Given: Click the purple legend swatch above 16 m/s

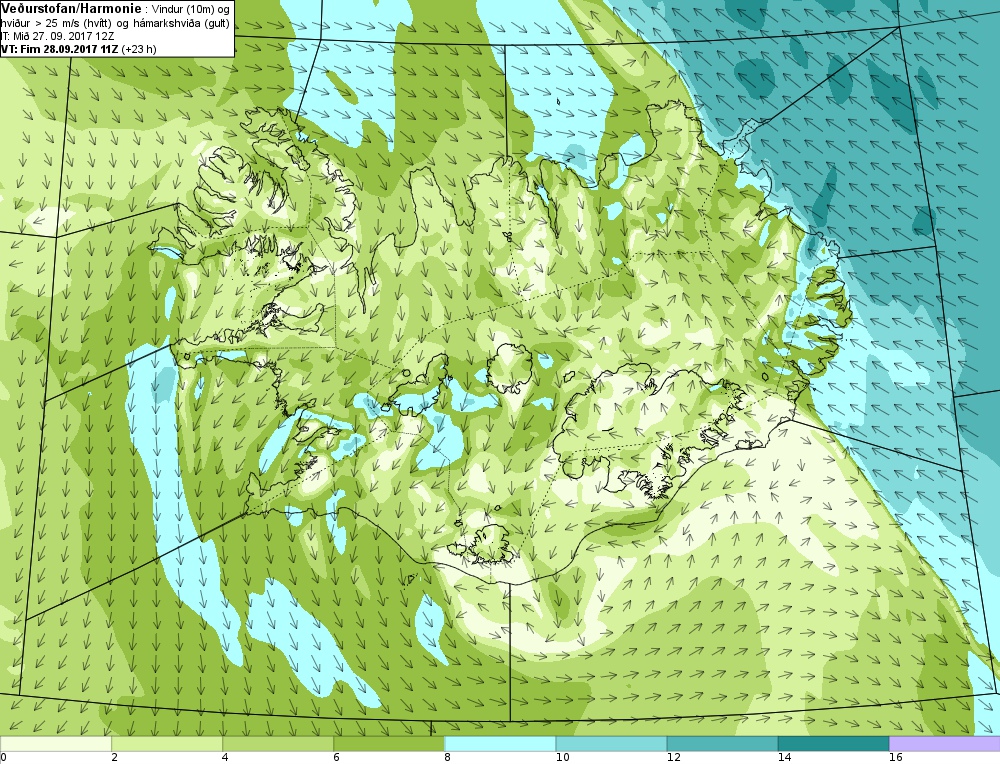Looking at the screenshot, I should [945, 744].
